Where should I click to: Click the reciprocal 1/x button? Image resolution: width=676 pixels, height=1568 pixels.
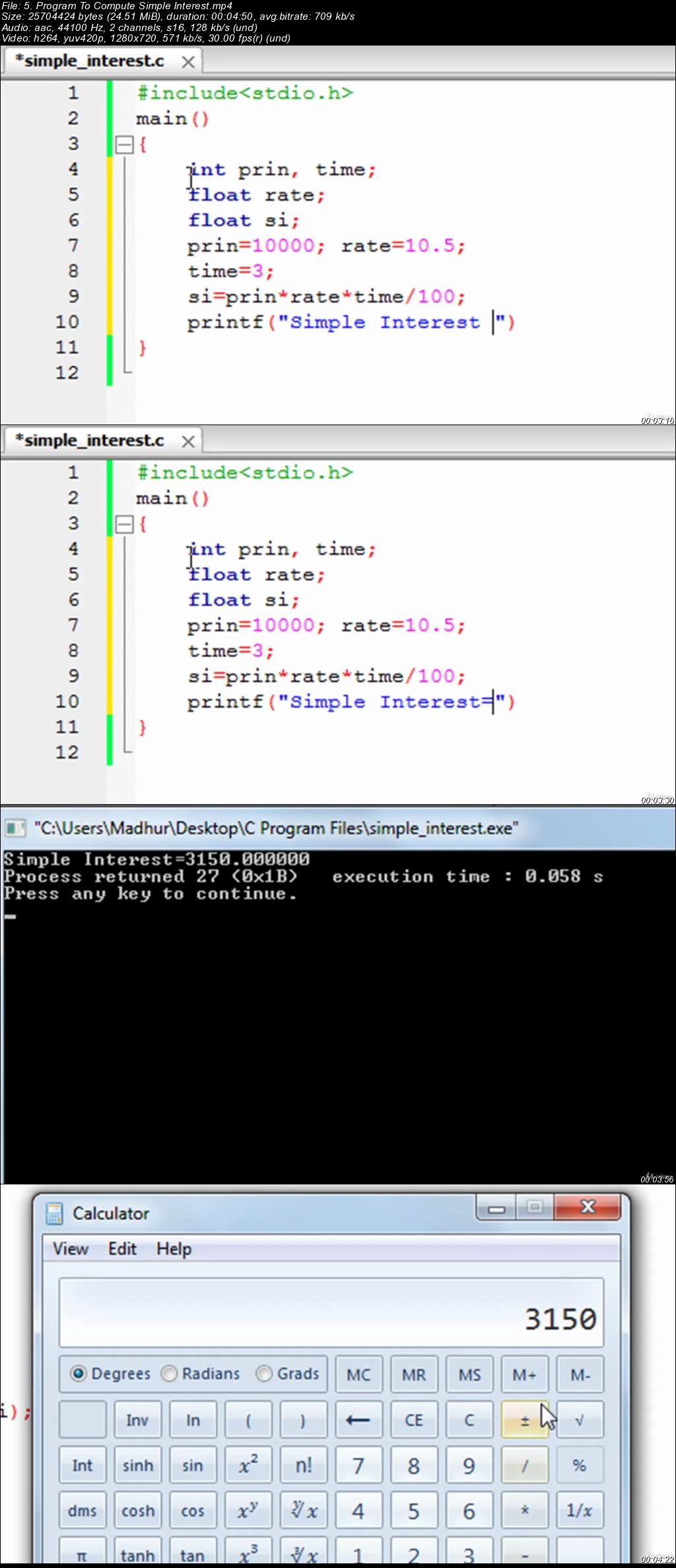point(580,1511)
